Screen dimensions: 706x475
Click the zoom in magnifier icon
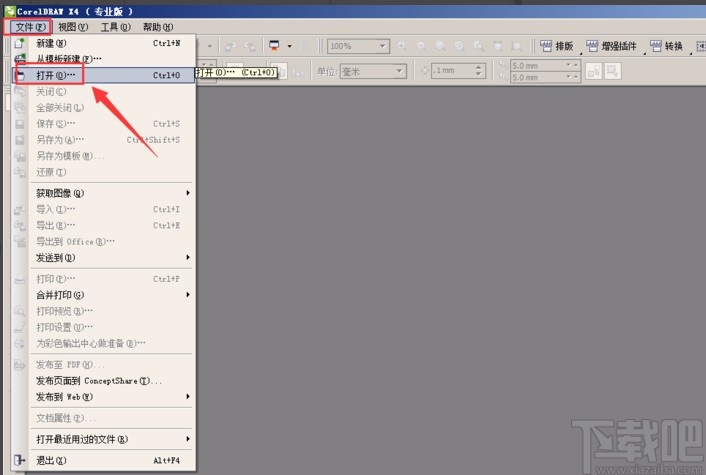pyautogui.click(x=402, y=46)
